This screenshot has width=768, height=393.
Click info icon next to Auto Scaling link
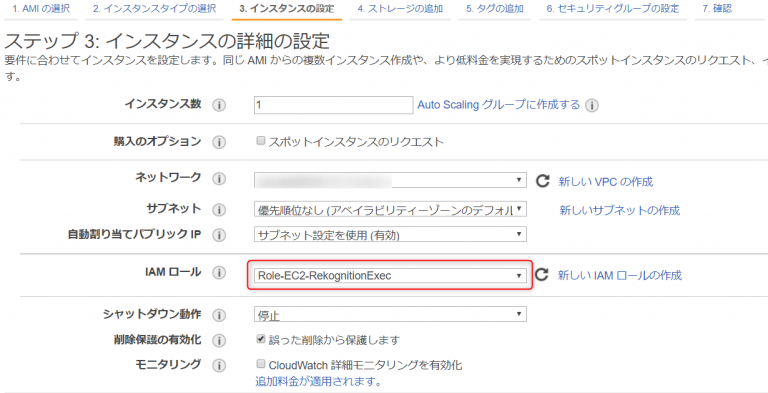[x=592, y=105]
